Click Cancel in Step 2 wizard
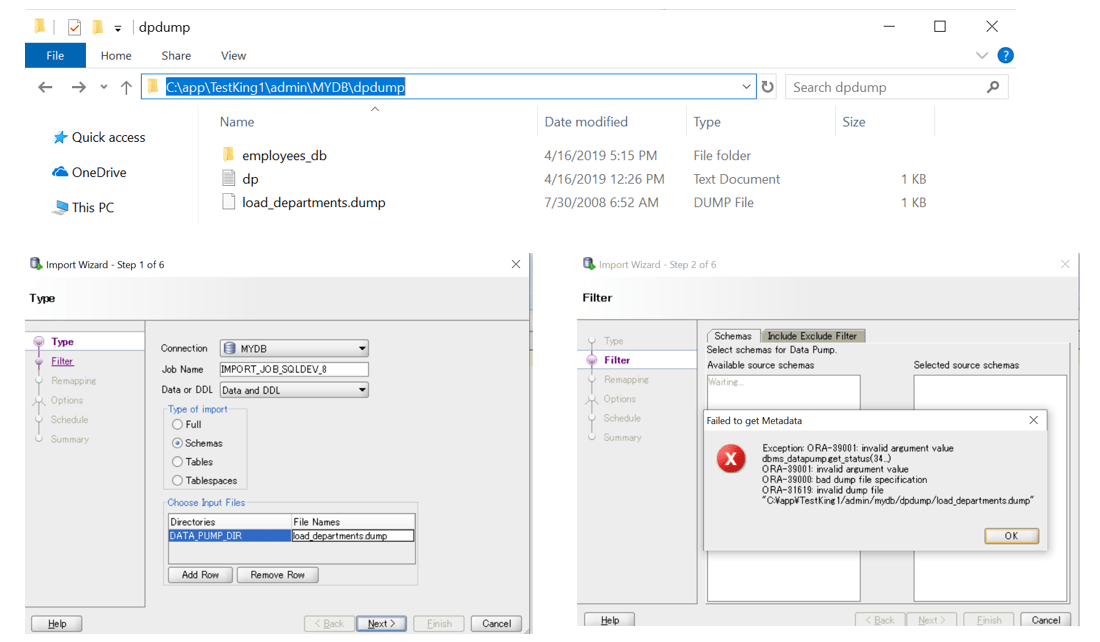 point(1046,620)
